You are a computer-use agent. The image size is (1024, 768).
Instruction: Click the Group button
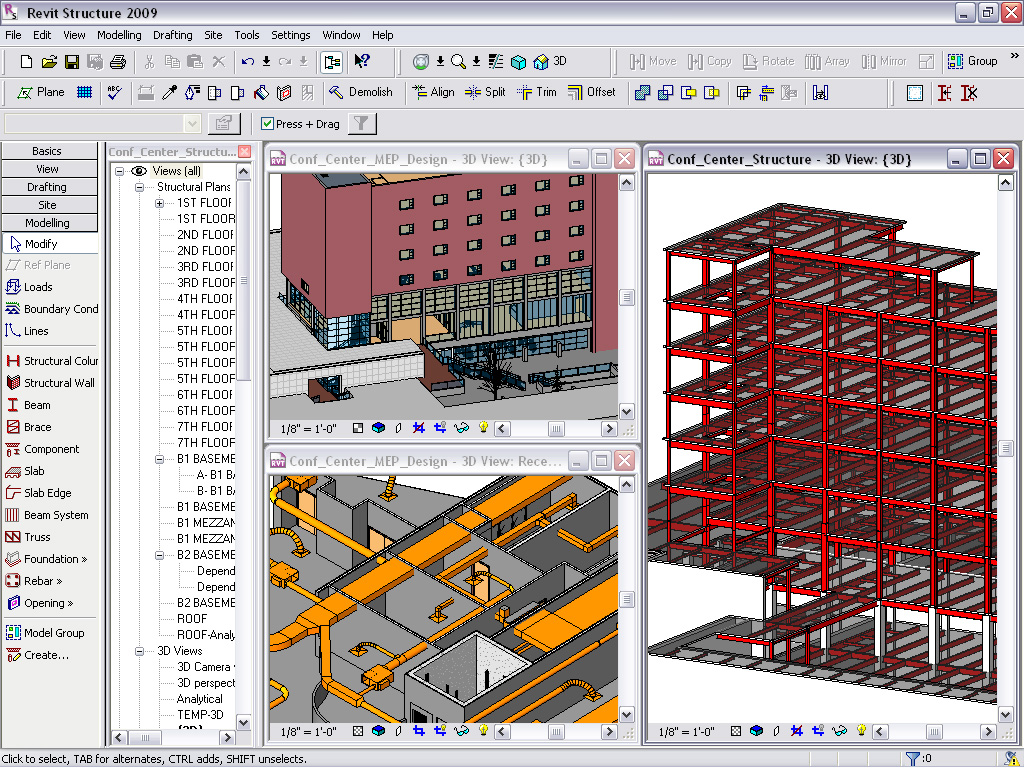pyautogui.click(x=972, y=61)
